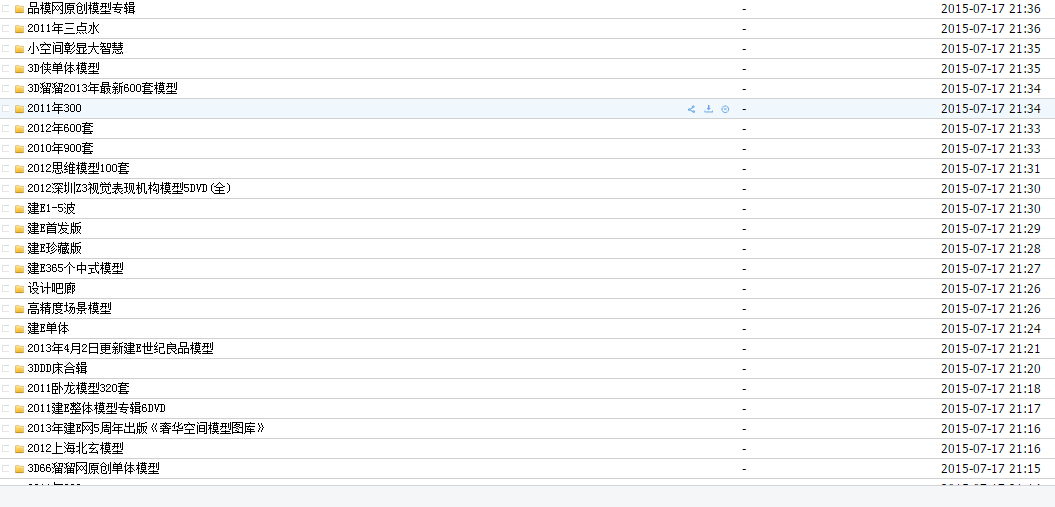
Task: Open more options icon on 2011年300 row
Action: (725, 109)
